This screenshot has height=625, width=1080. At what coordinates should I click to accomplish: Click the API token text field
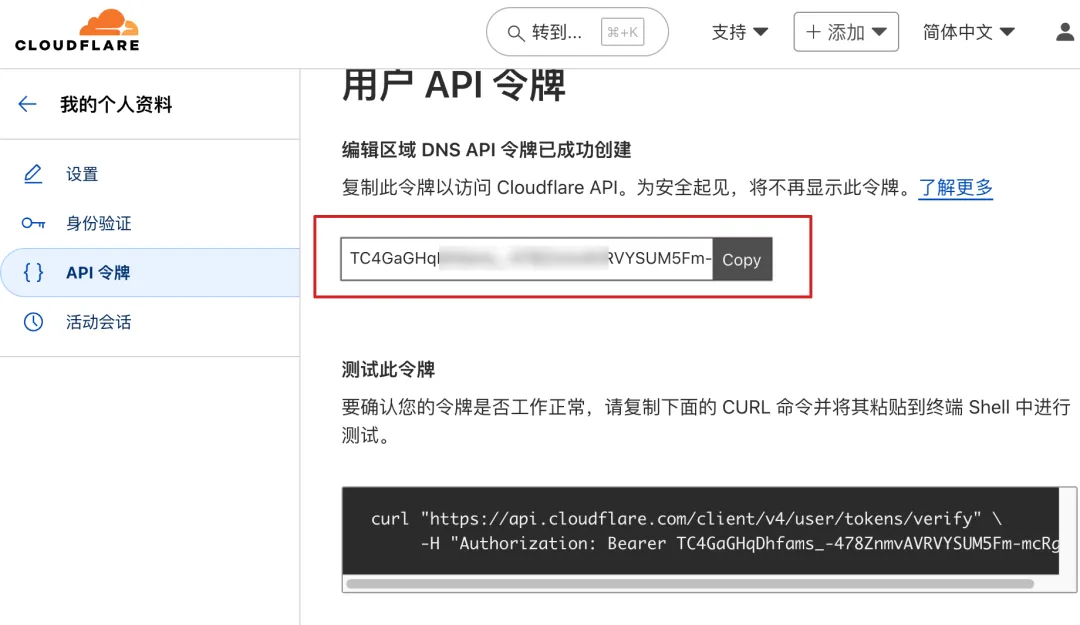tap(527, 259)
